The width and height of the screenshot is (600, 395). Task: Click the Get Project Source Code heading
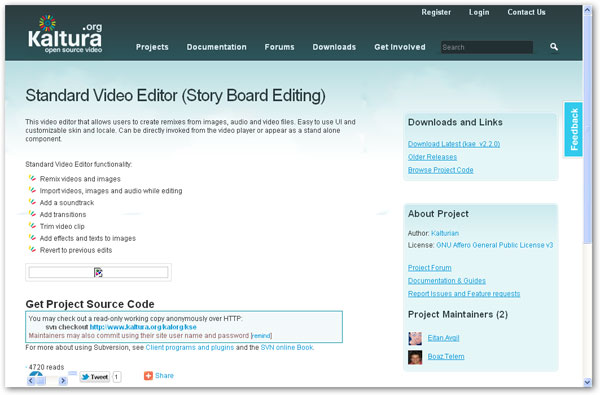pos(90,304)
